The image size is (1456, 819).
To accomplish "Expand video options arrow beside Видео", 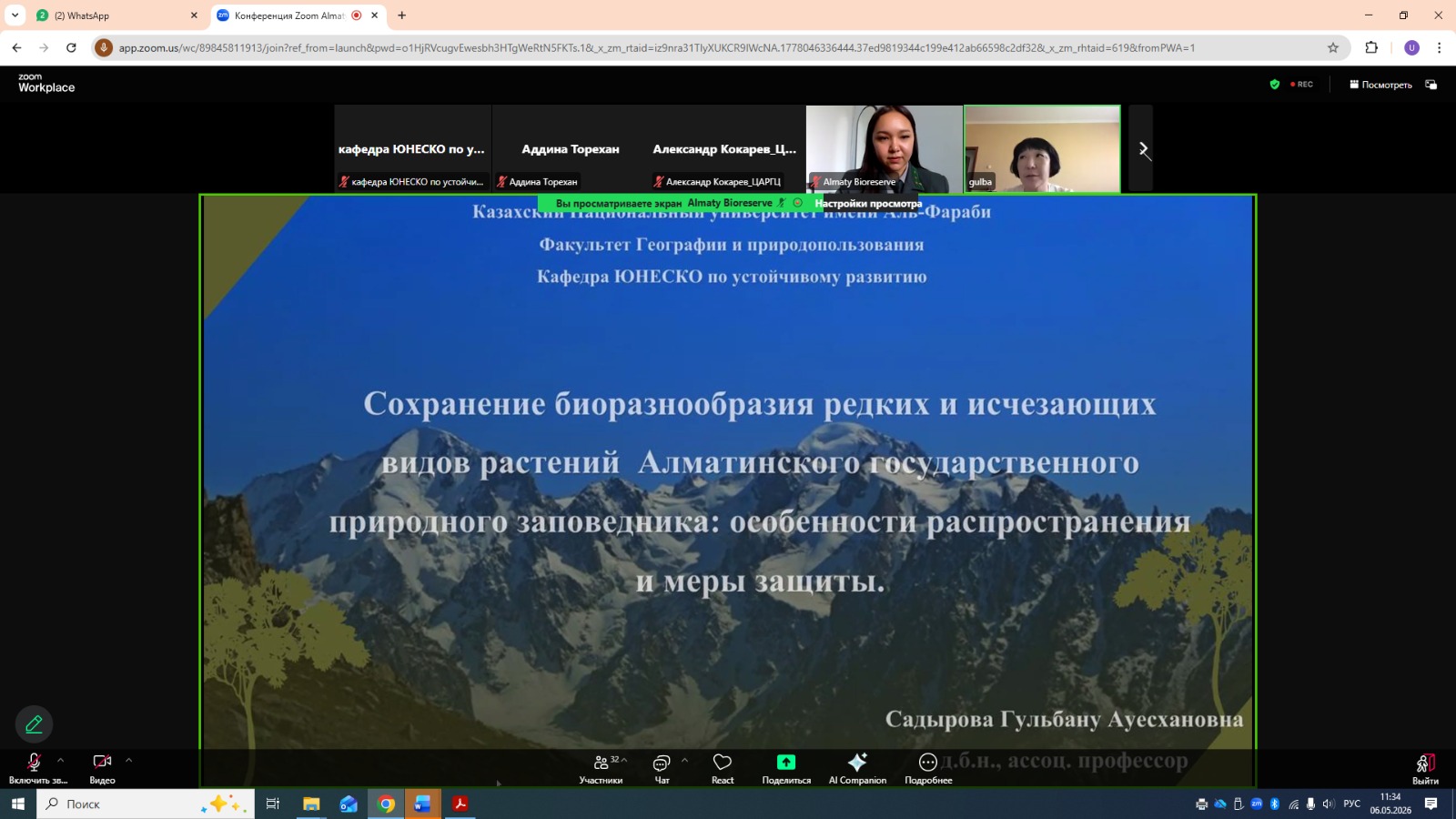I will tap(128, 760).
